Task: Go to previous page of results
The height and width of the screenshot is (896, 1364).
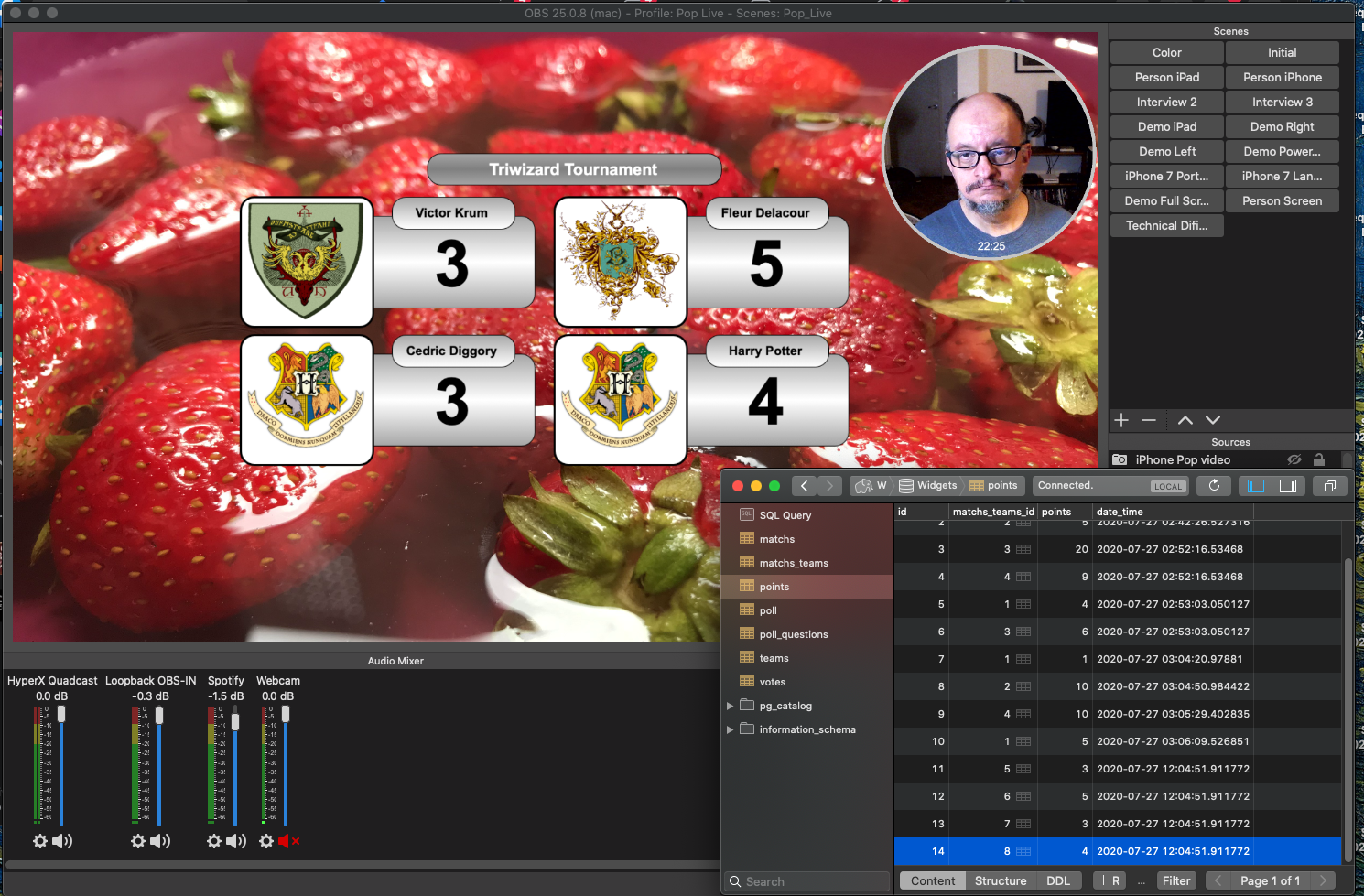Action: pos(1218,881)
